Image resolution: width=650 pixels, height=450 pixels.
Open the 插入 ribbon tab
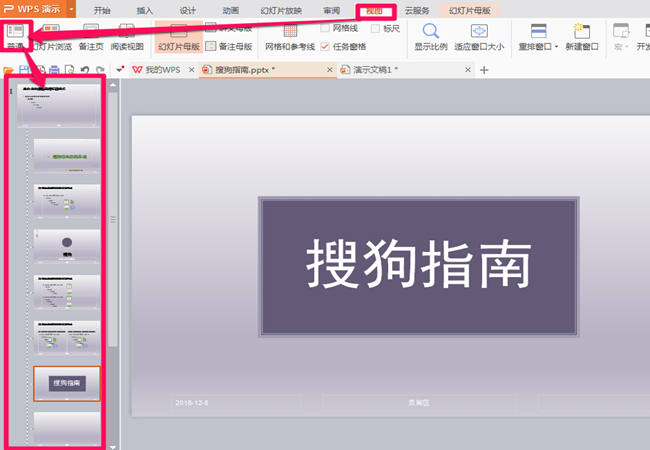145,10
